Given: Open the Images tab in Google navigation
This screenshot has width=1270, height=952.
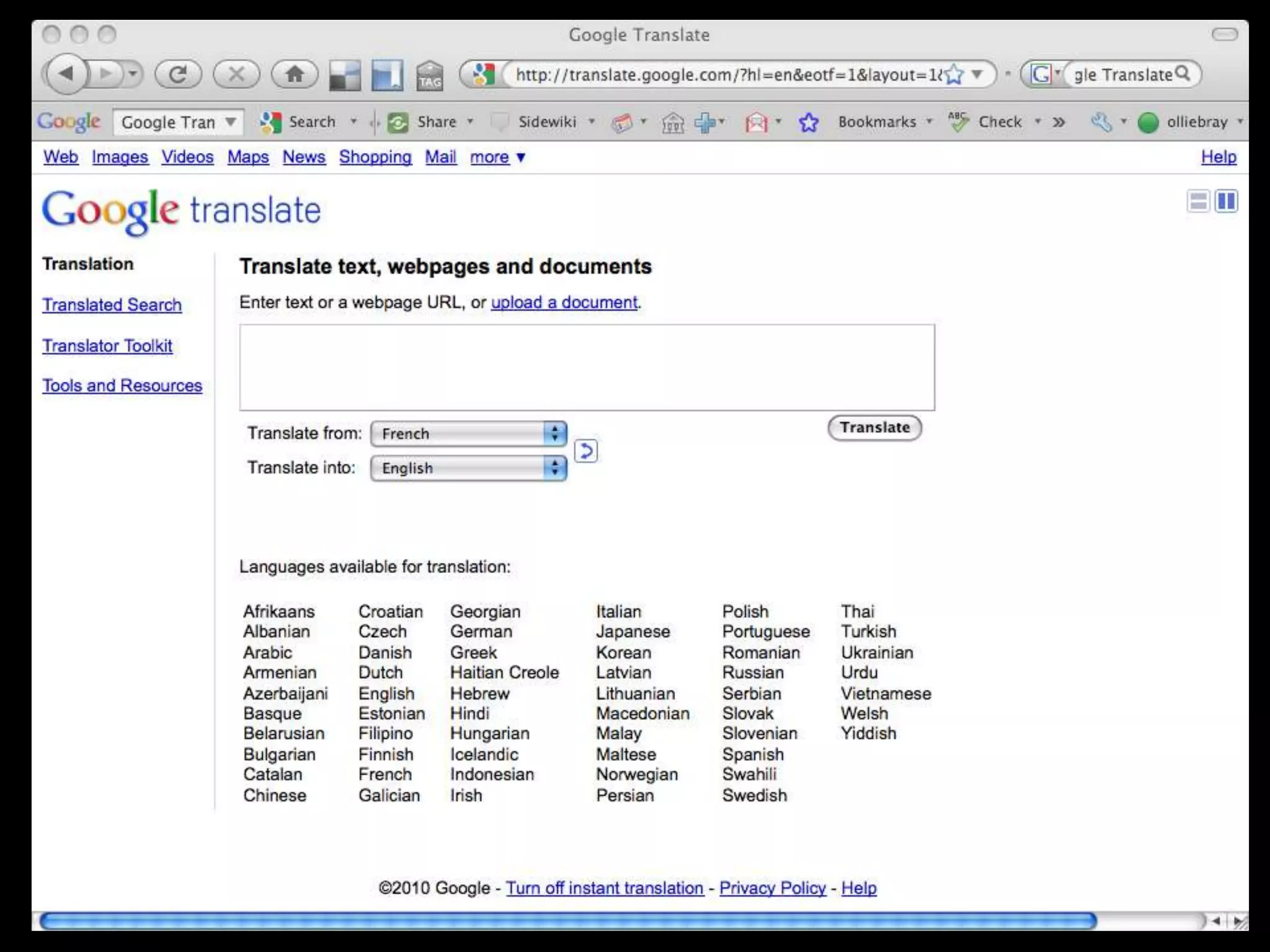Looking at the screenshot, I should 120,157.
